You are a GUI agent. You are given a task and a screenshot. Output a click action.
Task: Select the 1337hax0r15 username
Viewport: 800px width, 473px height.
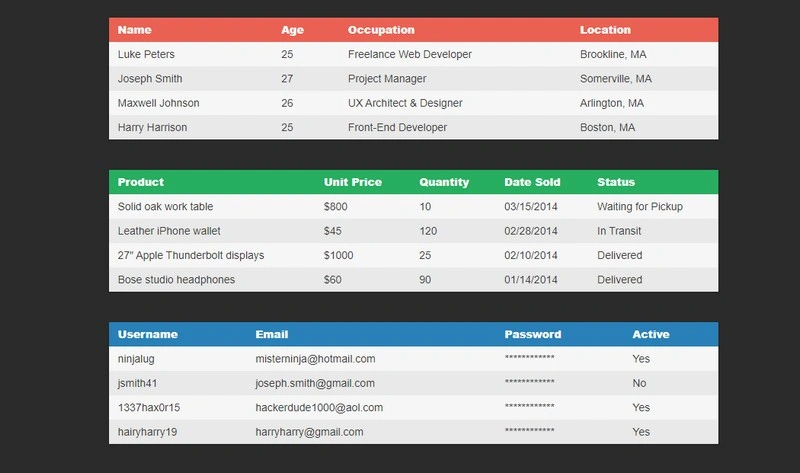(x=148, y=408)
